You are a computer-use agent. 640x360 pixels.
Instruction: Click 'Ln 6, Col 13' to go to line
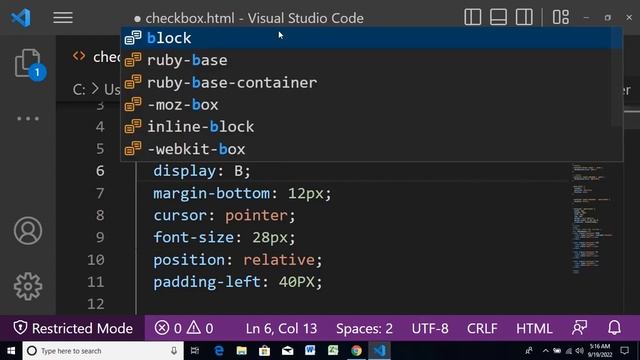[x=281, y=328]
